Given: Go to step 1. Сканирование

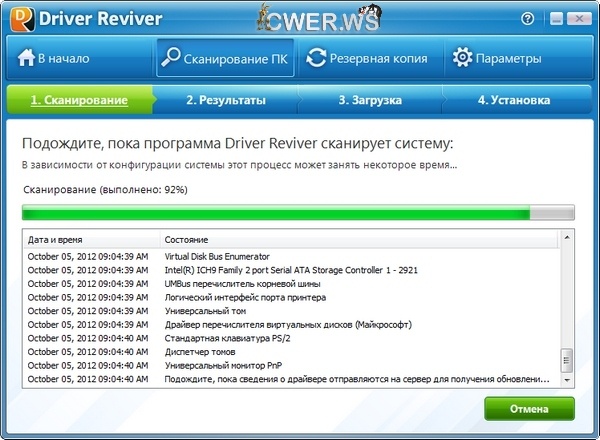Looking at the screenshot, I should tap(79, 100).
